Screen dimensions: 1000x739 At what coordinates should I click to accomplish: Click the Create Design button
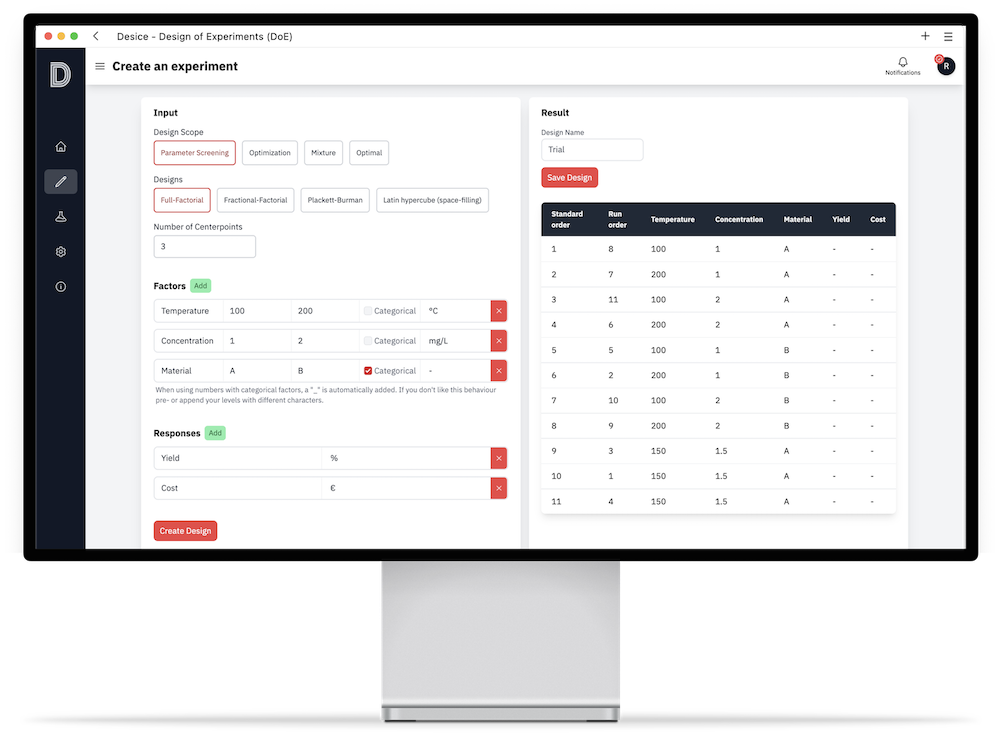coord(185,531)
